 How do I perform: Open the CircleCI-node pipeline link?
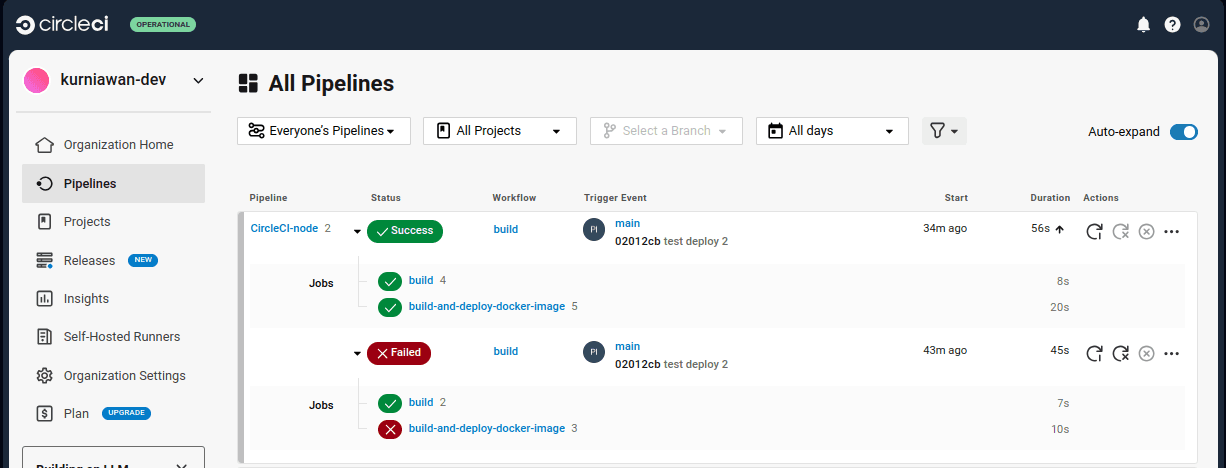click(x=284, y=228)
